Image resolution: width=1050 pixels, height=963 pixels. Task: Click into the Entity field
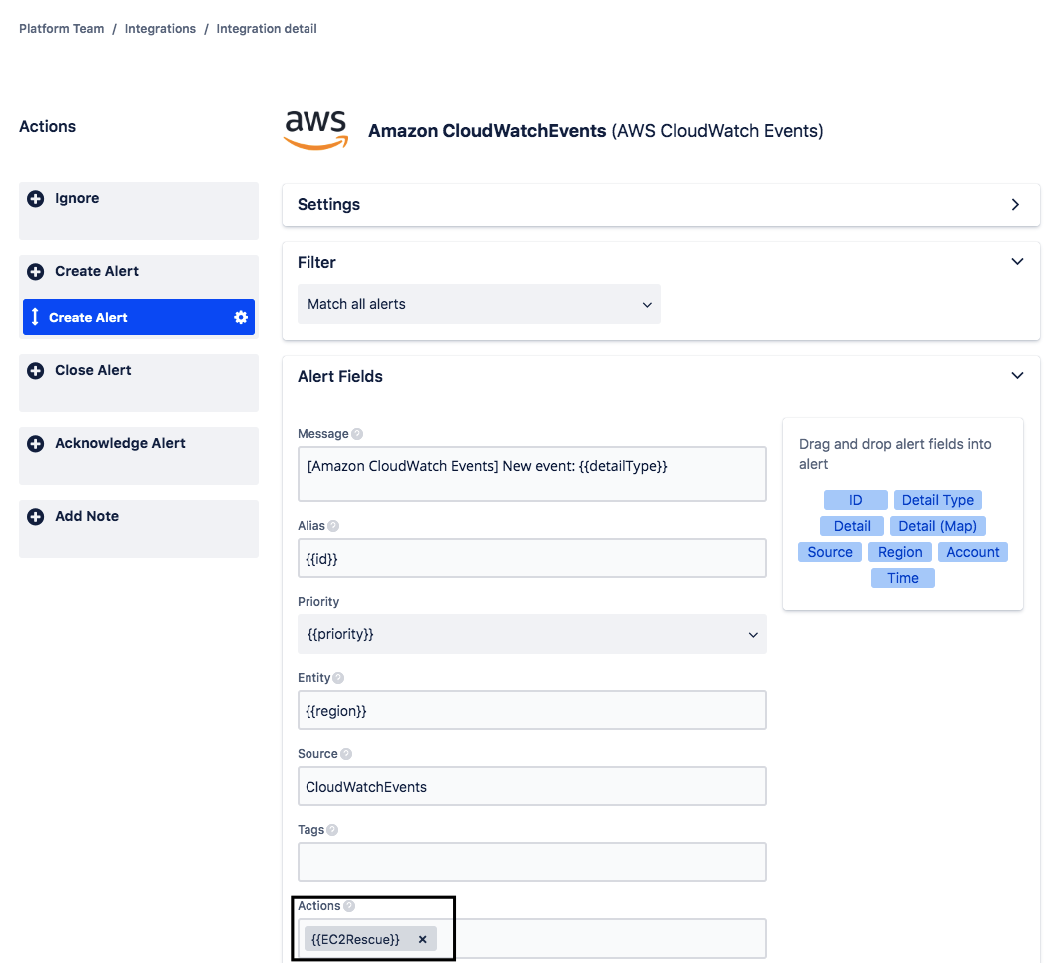(532, 711)
